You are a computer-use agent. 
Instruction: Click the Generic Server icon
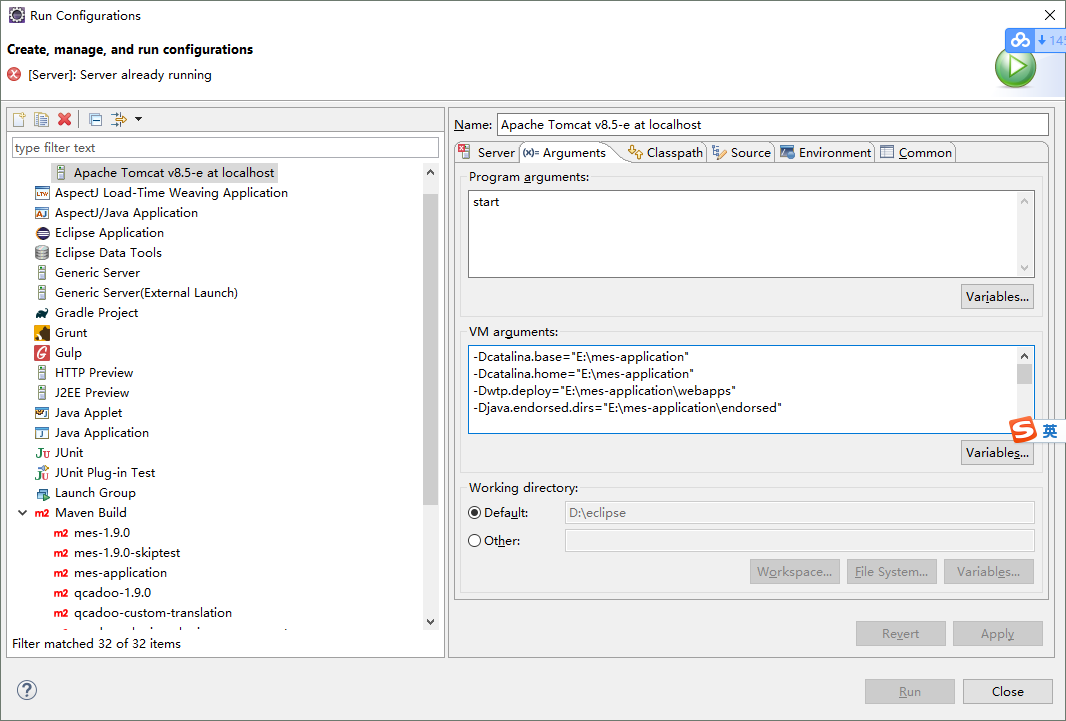point(42,272)
